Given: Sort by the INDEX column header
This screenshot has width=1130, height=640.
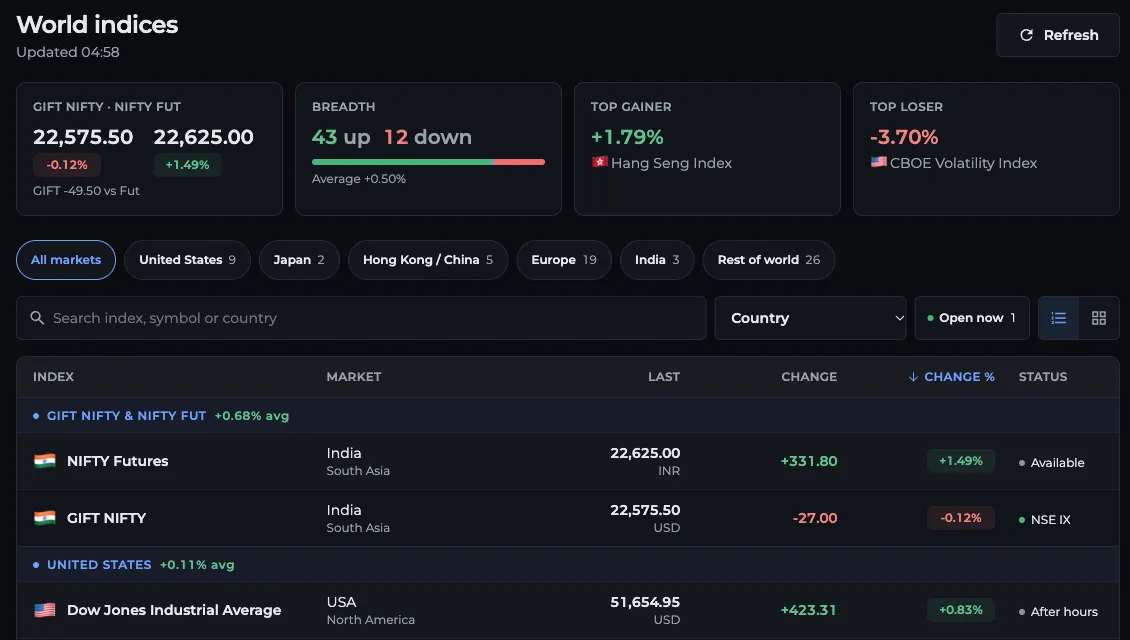Looking at the screenshot, I should point(53,377).
